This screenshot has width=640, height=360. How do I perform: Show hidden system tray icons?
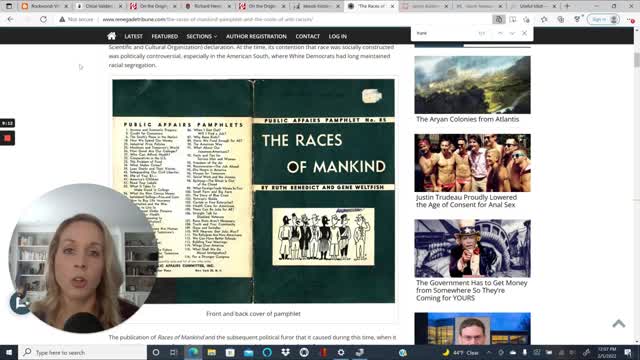[x=489, y=352]
